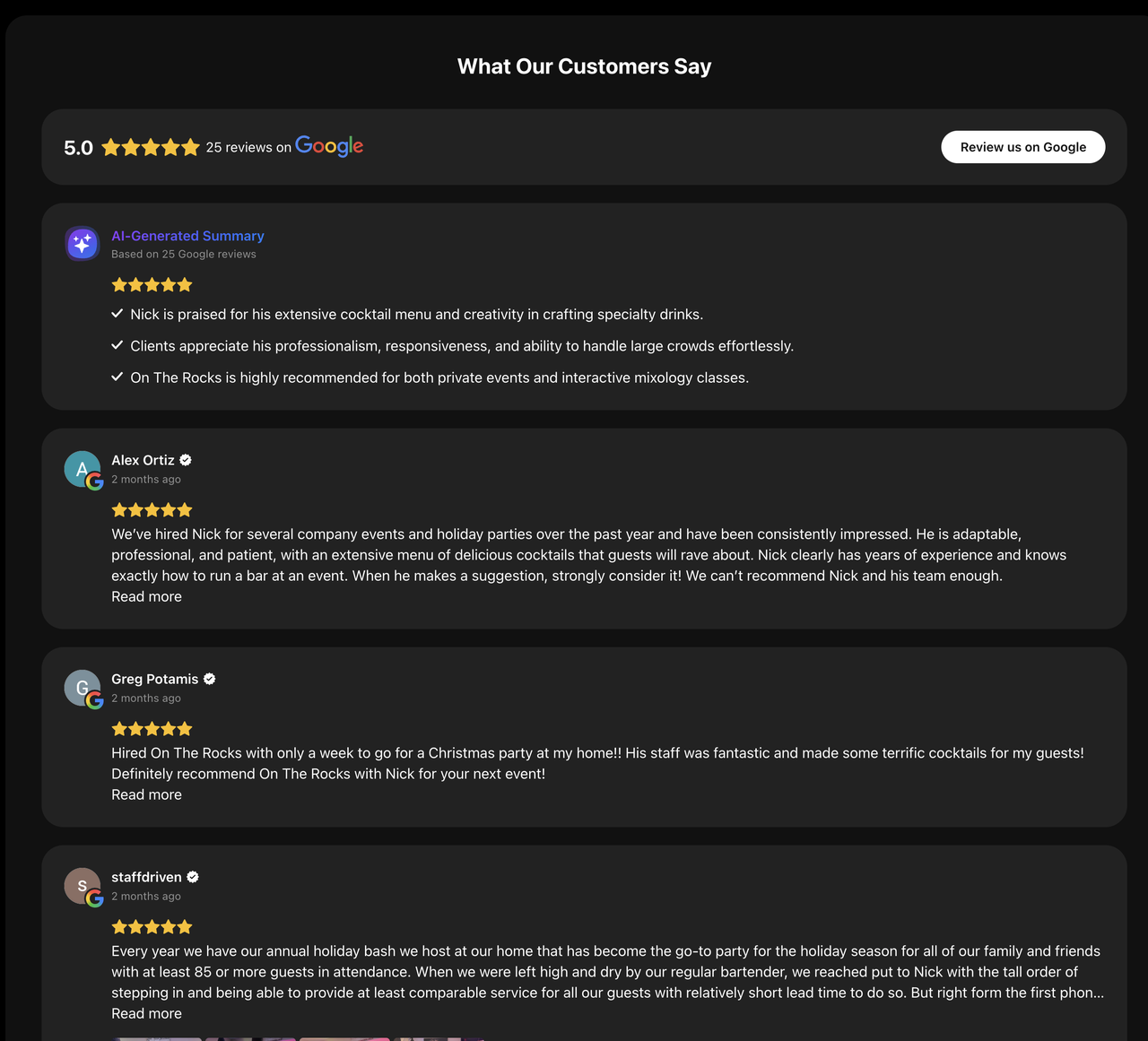Viewport: 1148px width, 1041px height.
Task: Expand staffdriven's review with Read more
Action: coord(146,1013)
